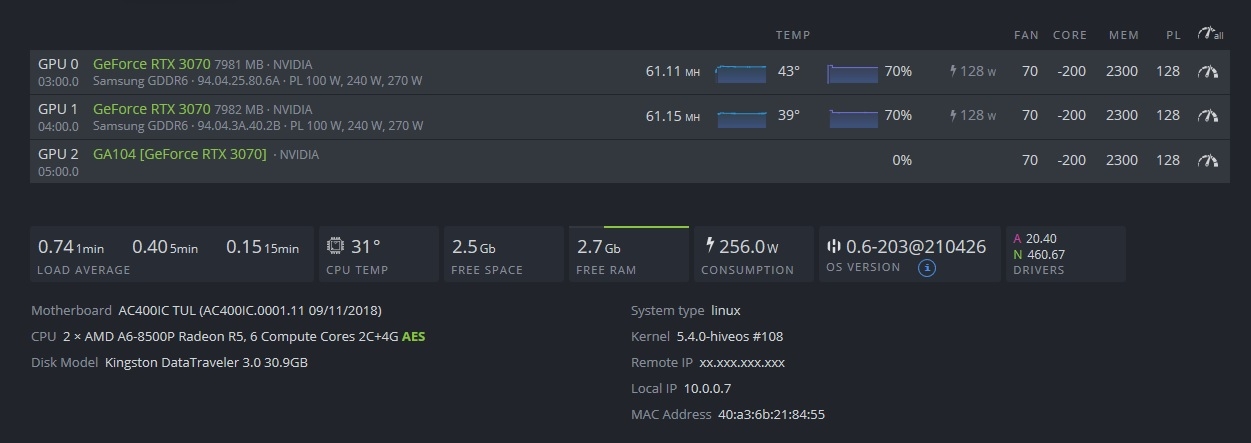The width and height of the screenshot is (1251, 443).
Task: Click the Free Space 2.5 Gb tile
Action: (x=503, y=254)
